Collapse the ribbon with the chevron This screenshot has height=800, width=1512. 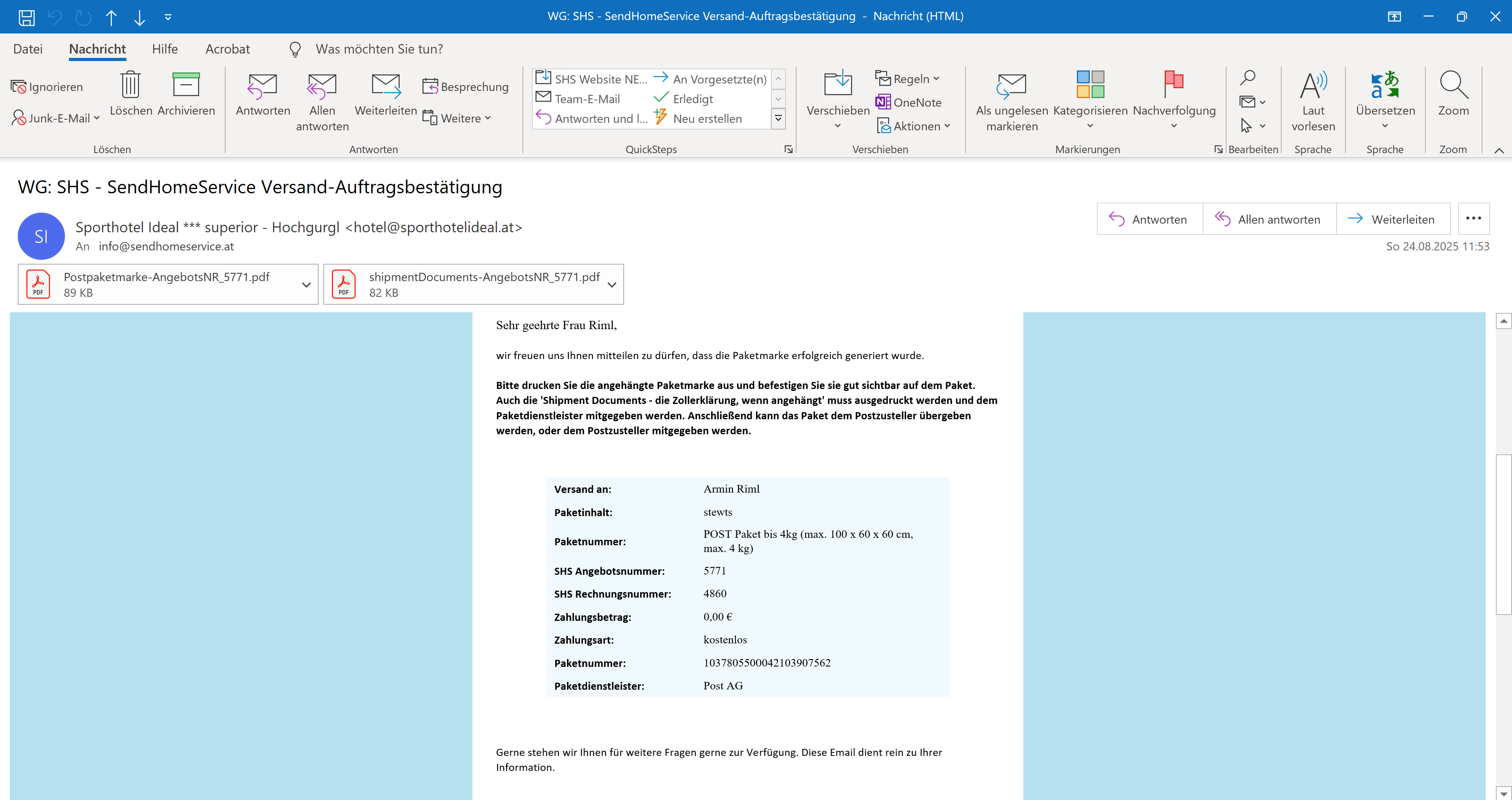[1499, 150]
